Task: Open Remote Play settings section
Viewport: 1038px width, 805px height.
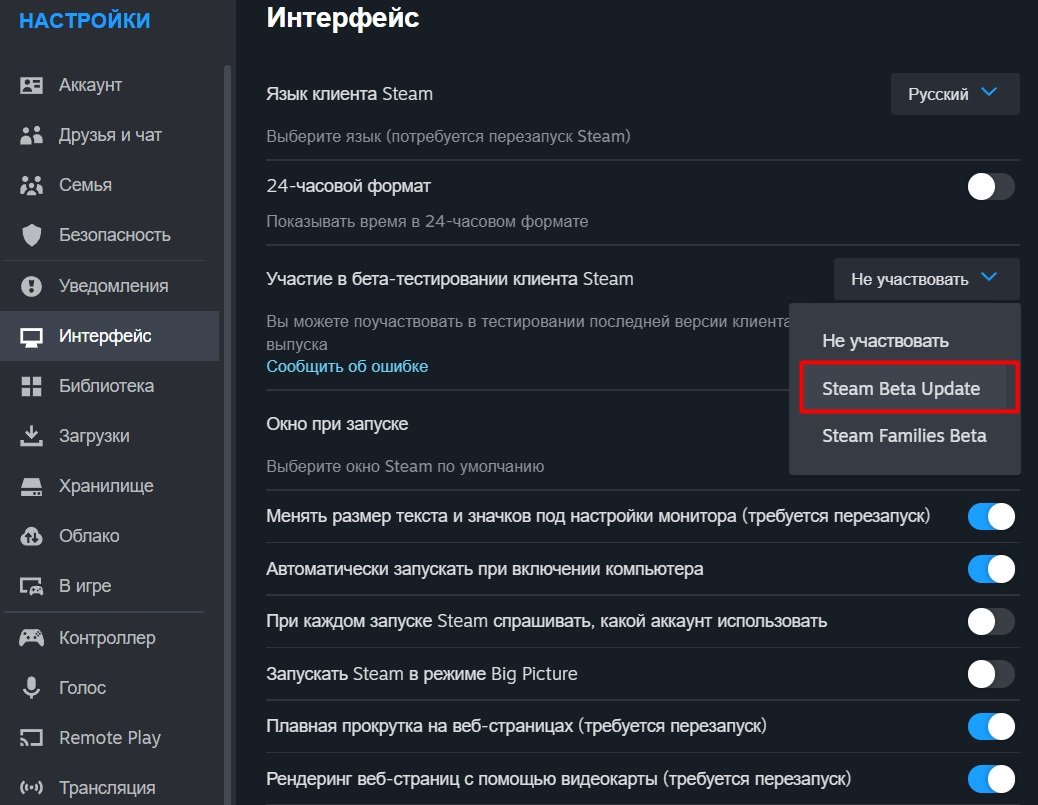Action: pyautogui.click(x=110, y=737)
